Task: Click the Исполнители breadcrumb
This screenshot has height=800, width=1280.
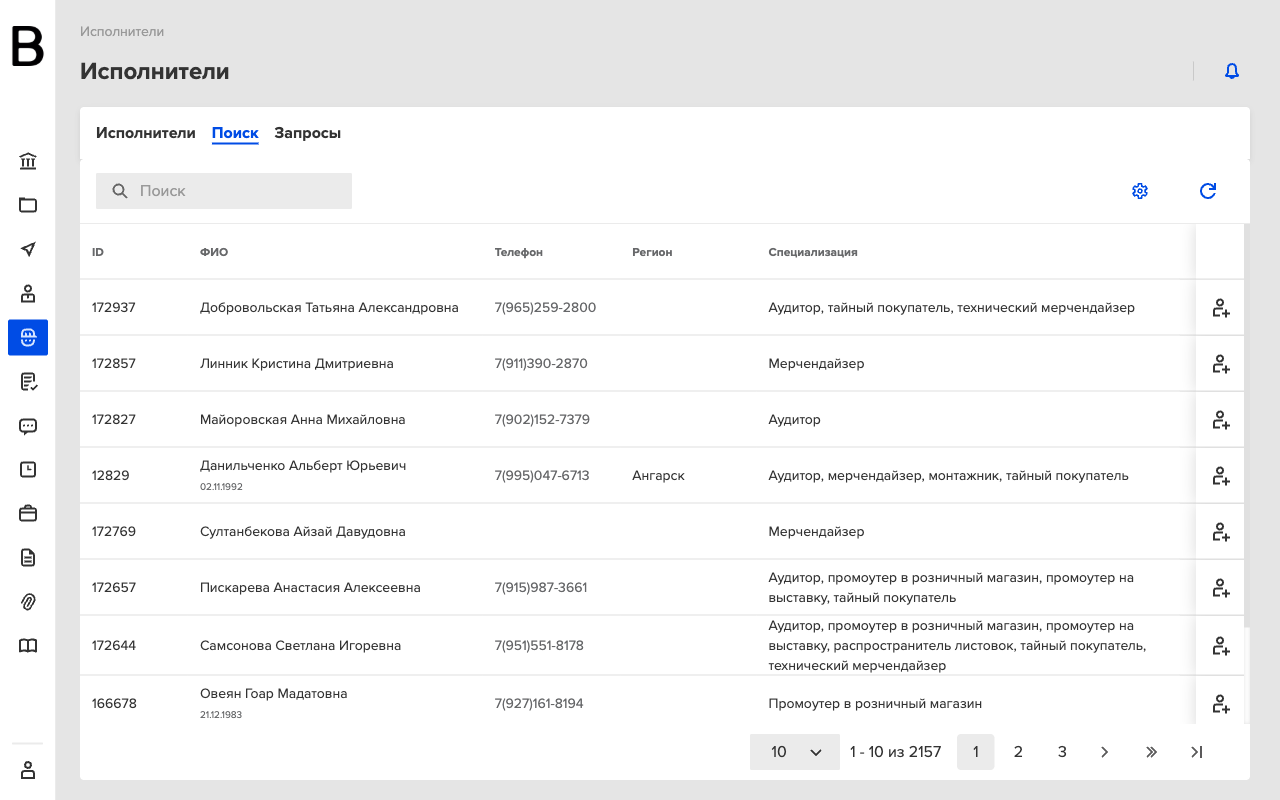Action: coord(122,32)
